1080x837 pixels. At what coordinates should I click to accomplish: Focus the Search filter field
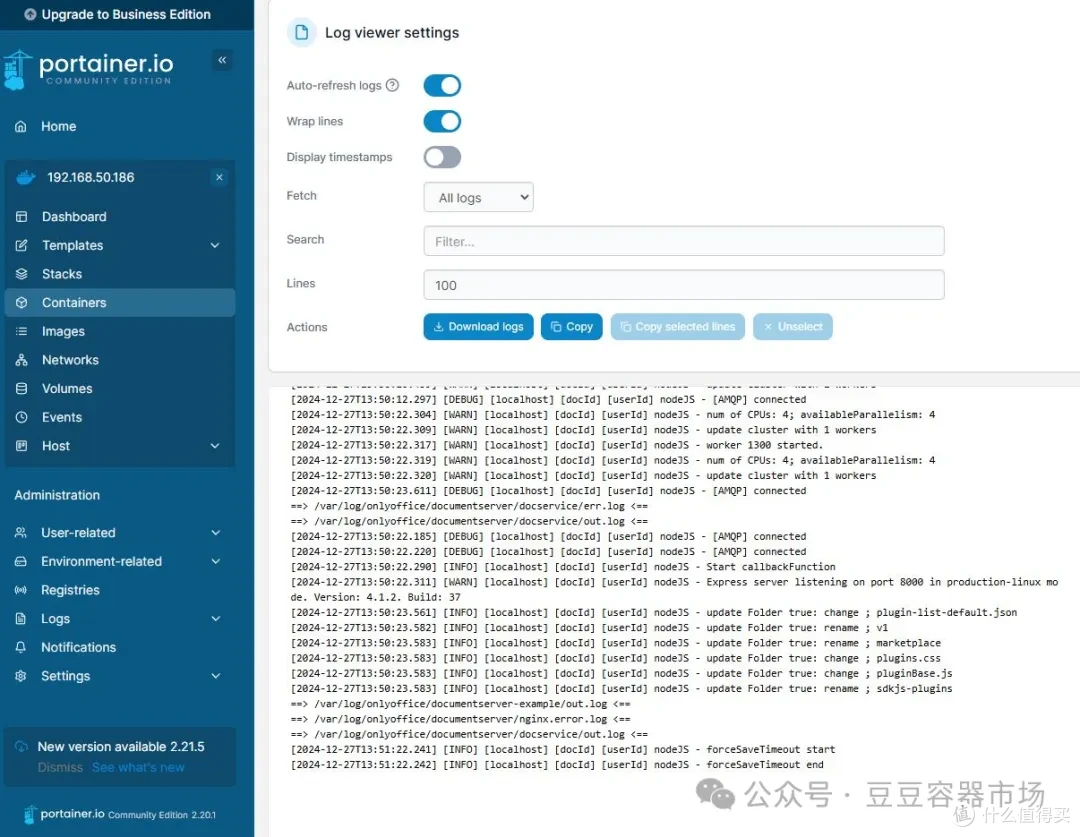(684, 241)
